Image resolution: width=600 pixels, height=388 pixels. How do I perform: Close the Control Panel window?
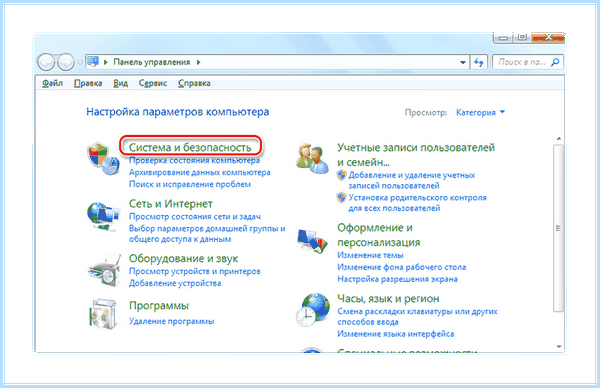[x=548, y=38]
